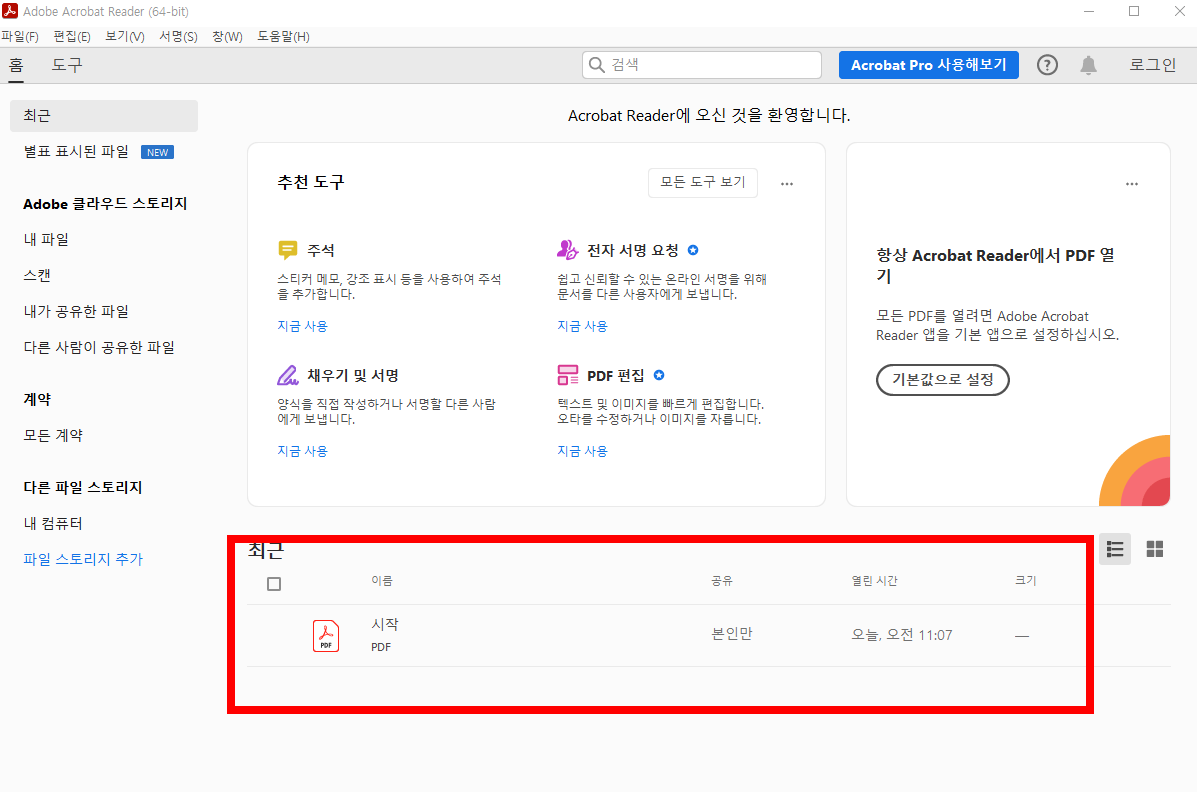Click the 전자 서명 요청 signature icon
1197x792 pixels.
tap(568, 249)
